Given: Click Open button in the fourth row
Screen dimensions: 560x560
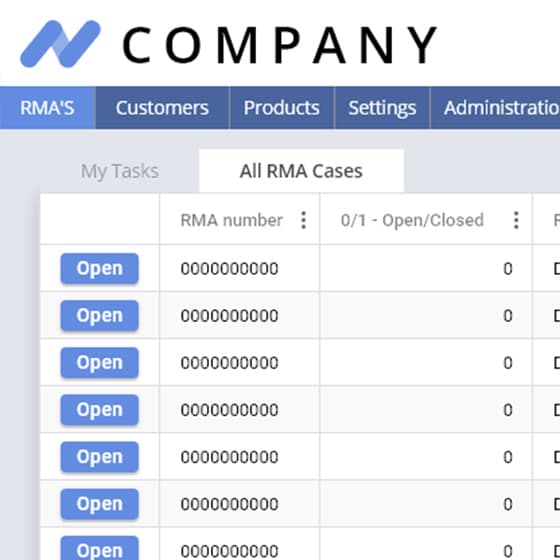Looking at the screenshot, I should click(100, 410).
